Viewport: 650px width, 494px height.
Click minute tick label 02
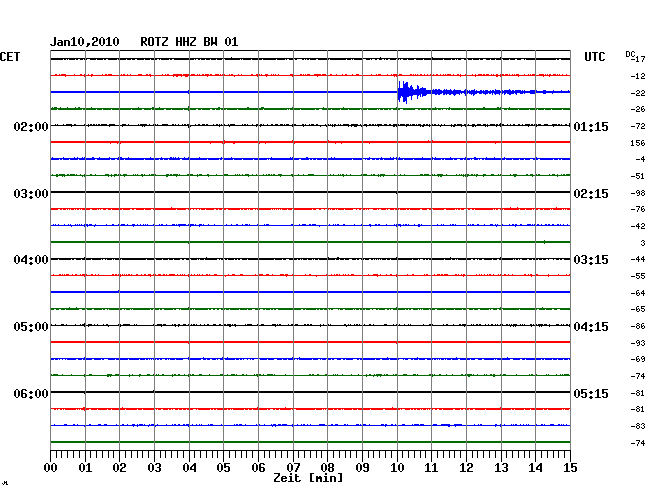[119, 468]
